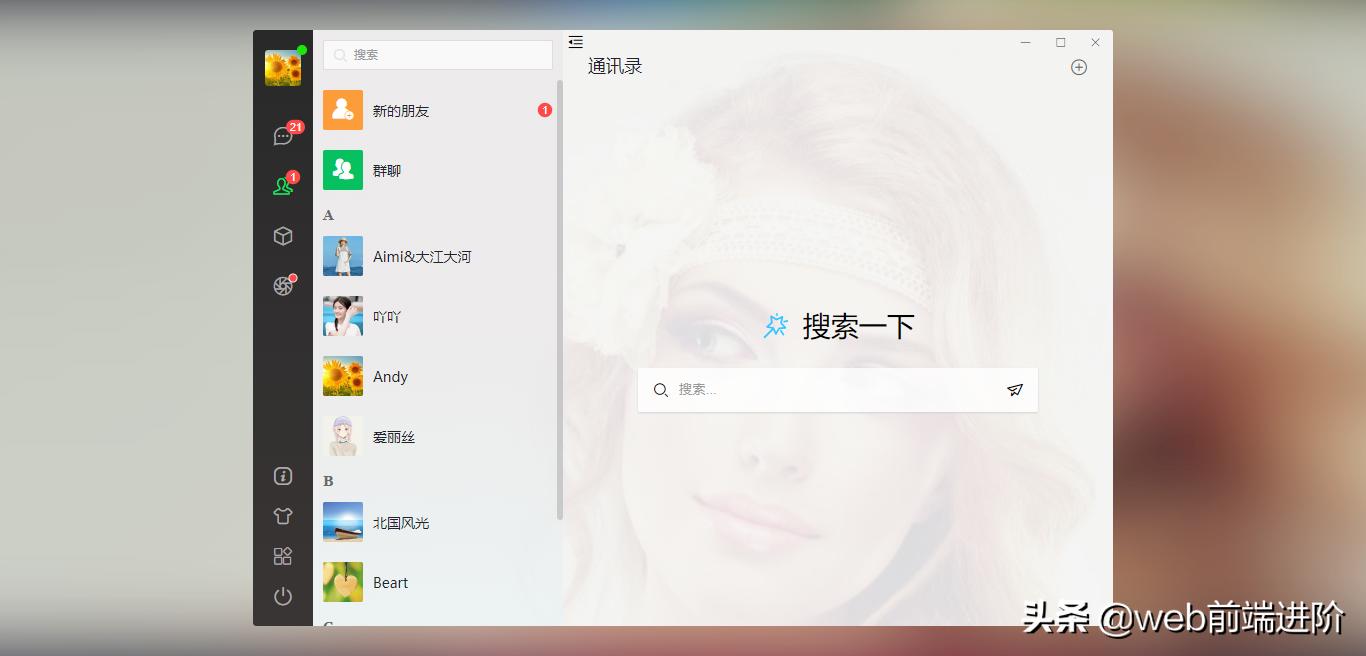Image resolution: width=1366 pixels, height=656 pixels.
Task: Click the paper plane icon in search bar
Action: click(1015, 390)
